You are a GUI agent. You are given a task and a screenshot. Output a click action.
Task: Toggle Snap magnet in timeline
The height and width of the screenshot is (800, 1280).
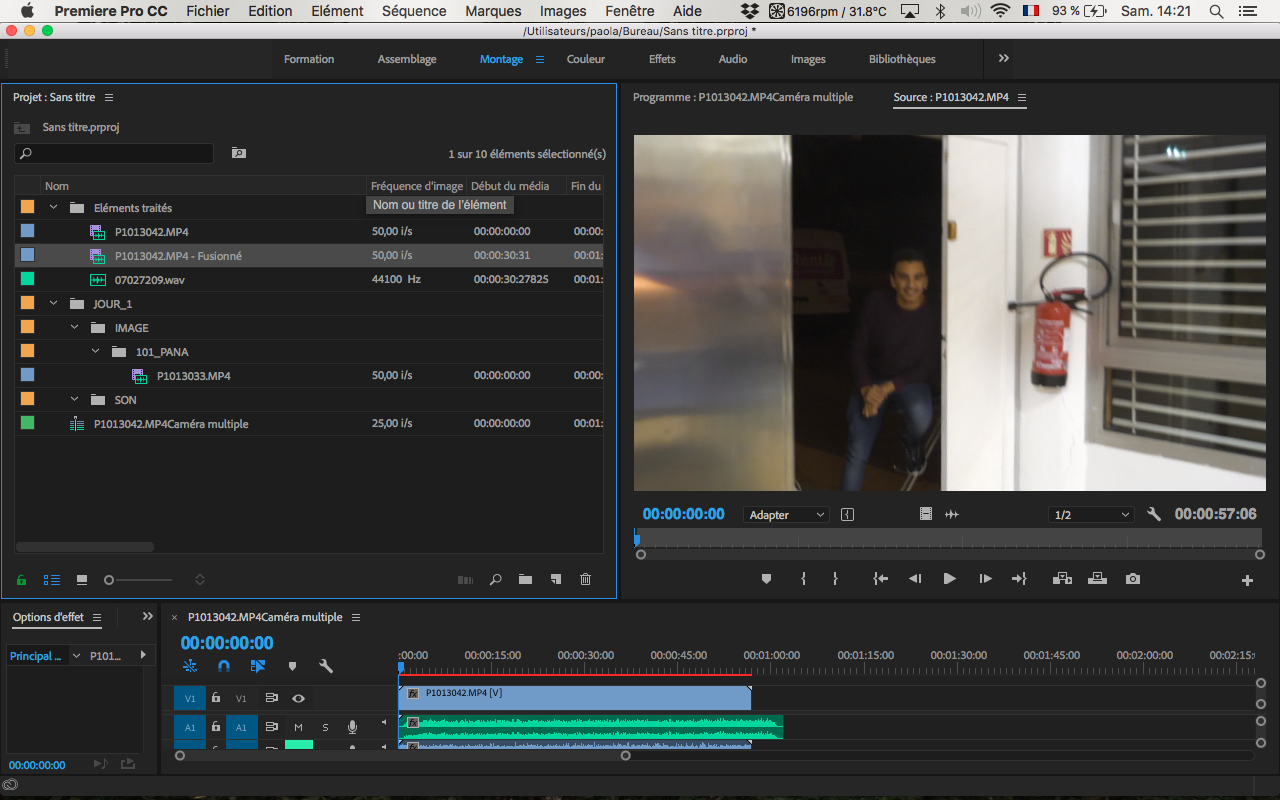[x=224, y=666]
